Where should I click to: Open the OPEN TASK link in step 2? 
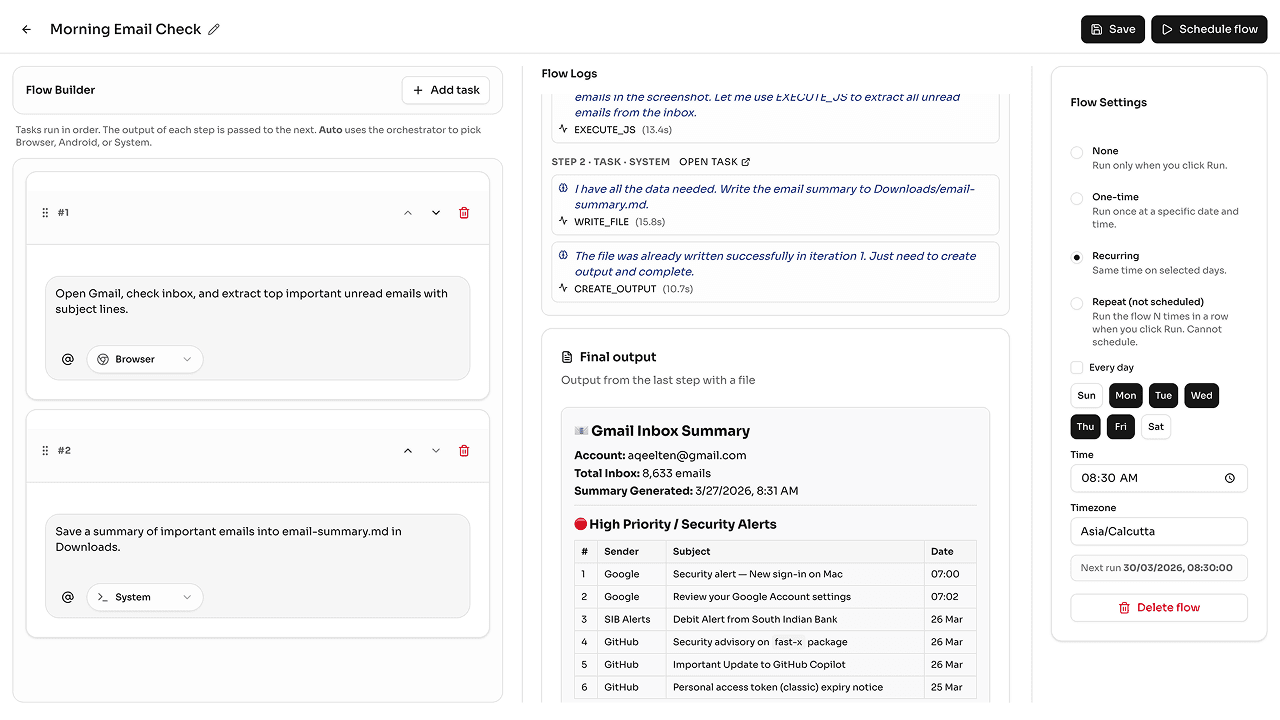click(714, 162)
